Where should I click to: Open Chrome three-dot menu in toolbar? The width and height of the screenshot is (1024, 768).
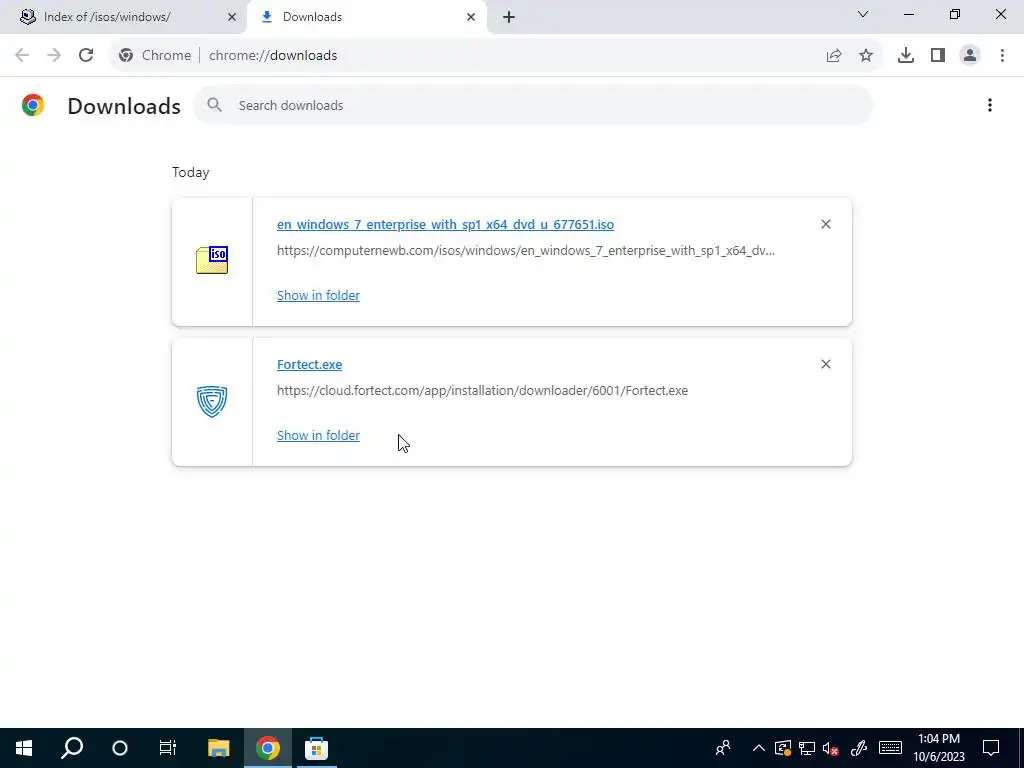pos(1002,56)
